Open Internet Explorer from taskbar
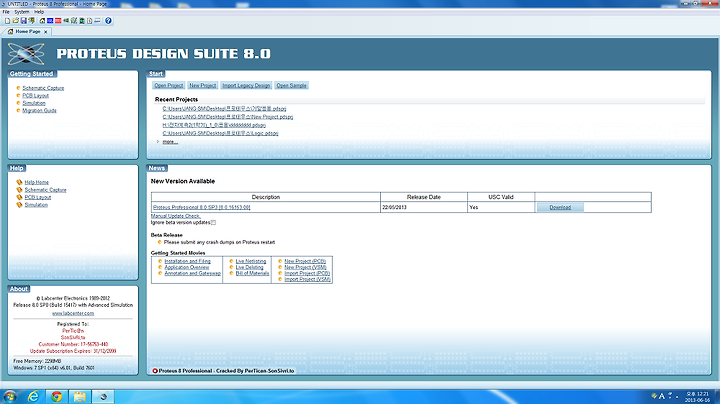The height and width of the screenshot is (404, 720). (x=34, y=396)
